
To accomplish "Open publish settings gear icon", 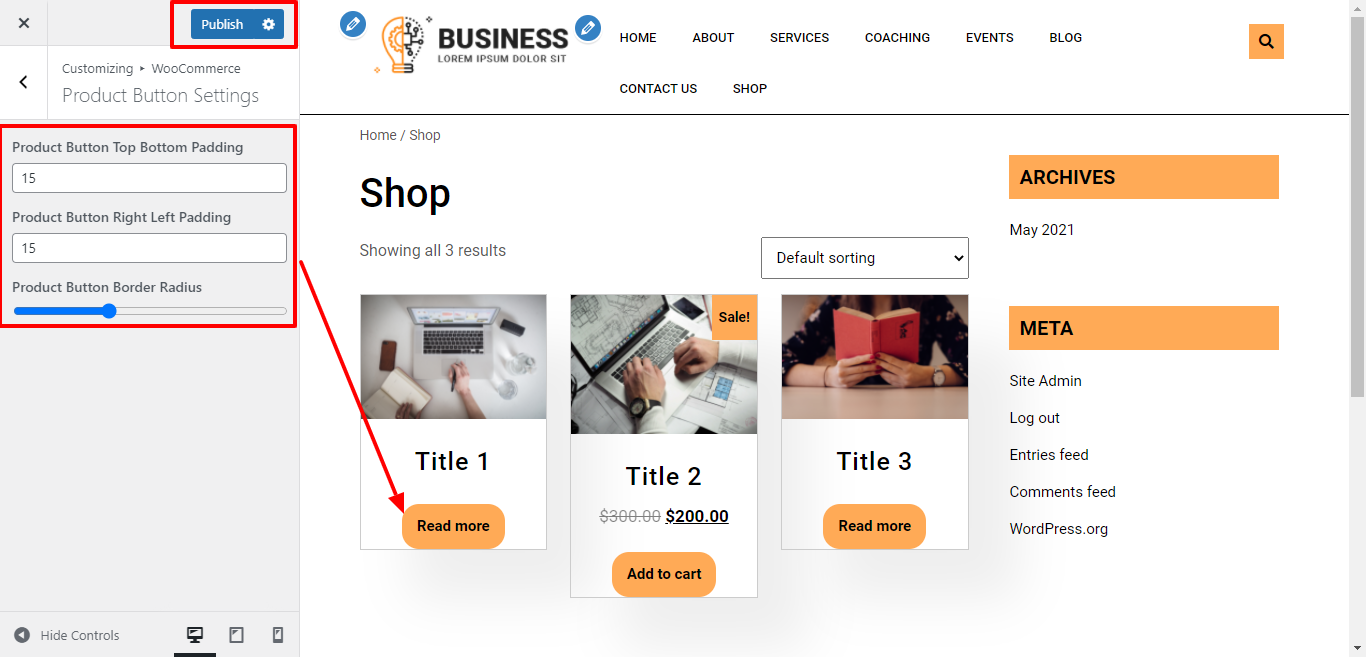I will click(x=268, y=24).
